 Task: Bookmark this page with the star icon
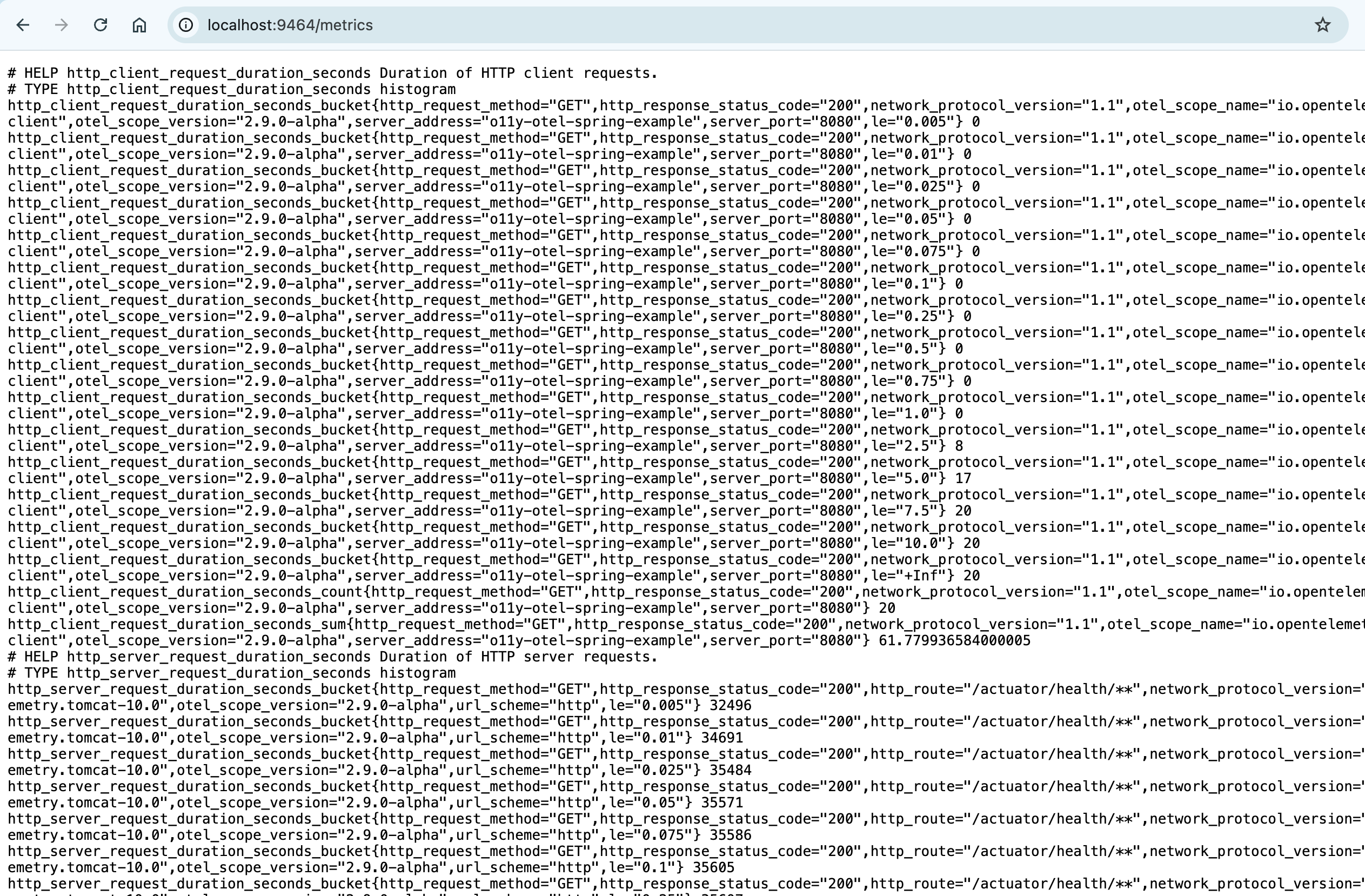pyautogui.click(x=1322, y=25)
